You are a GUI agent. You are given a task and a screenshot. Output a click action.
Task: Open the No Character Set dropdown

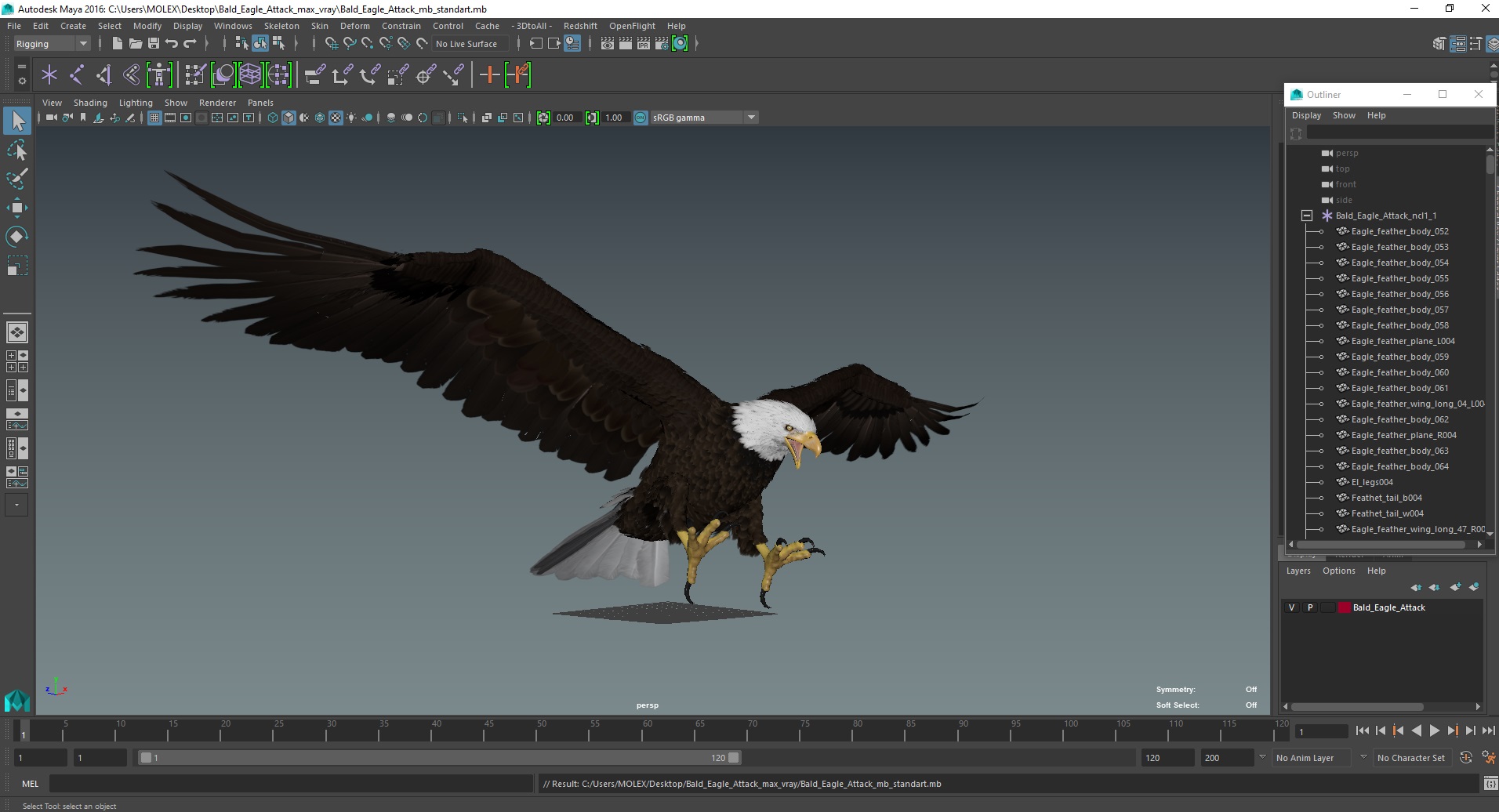pos(1411,758)
